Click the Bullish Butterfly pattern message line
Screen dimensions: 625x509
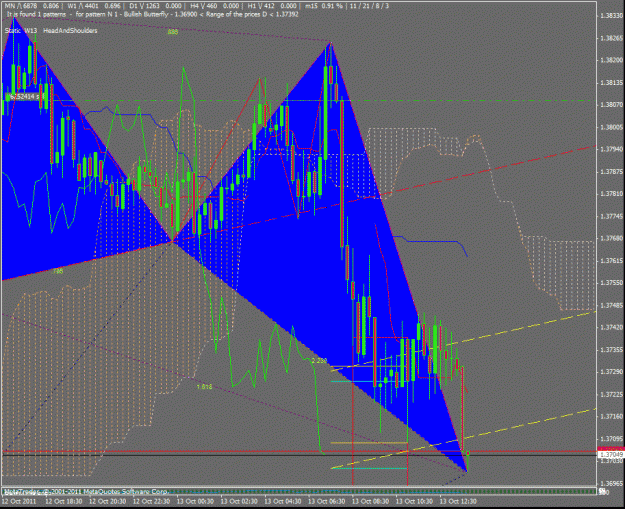click(152, 14)
